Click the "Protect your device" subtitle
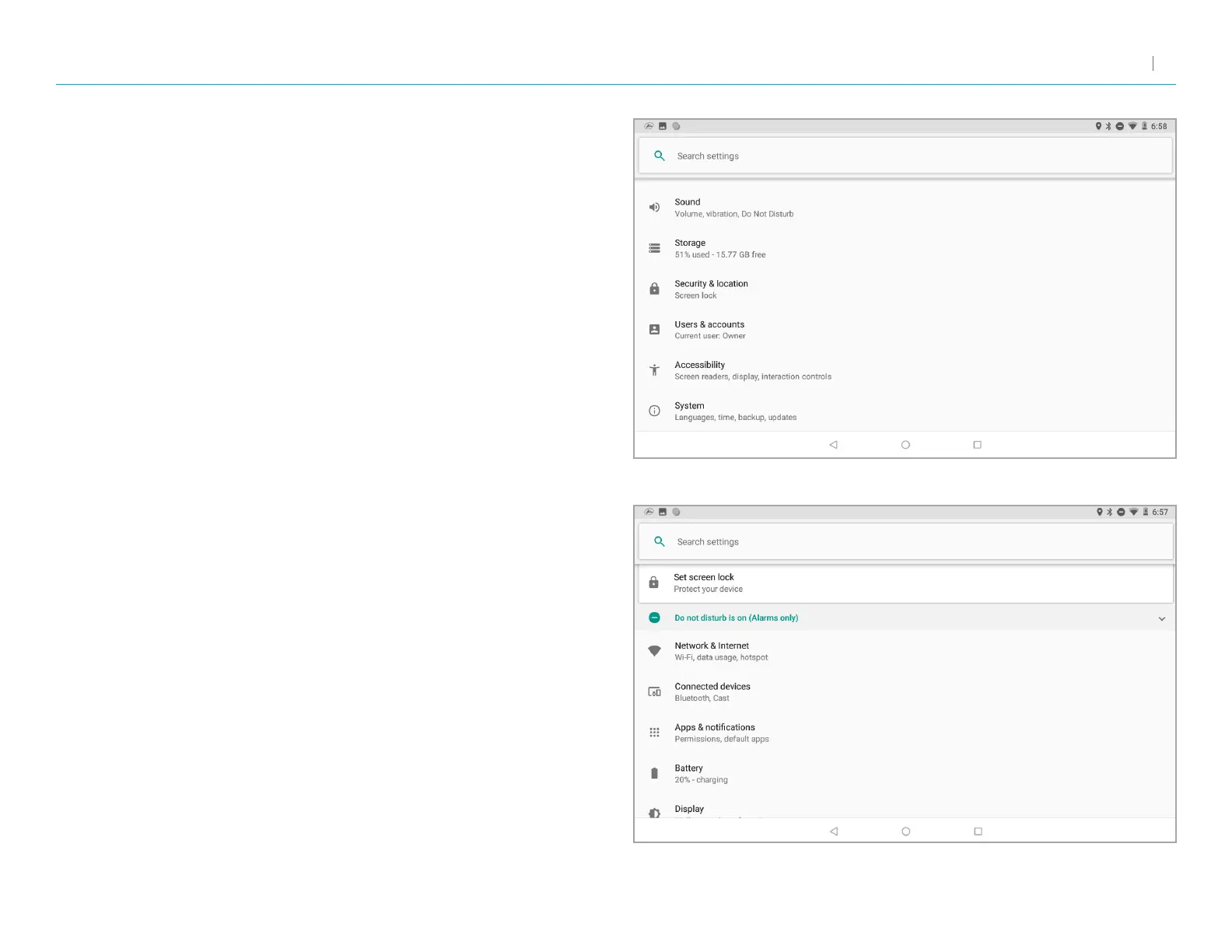 pos(708,589)
